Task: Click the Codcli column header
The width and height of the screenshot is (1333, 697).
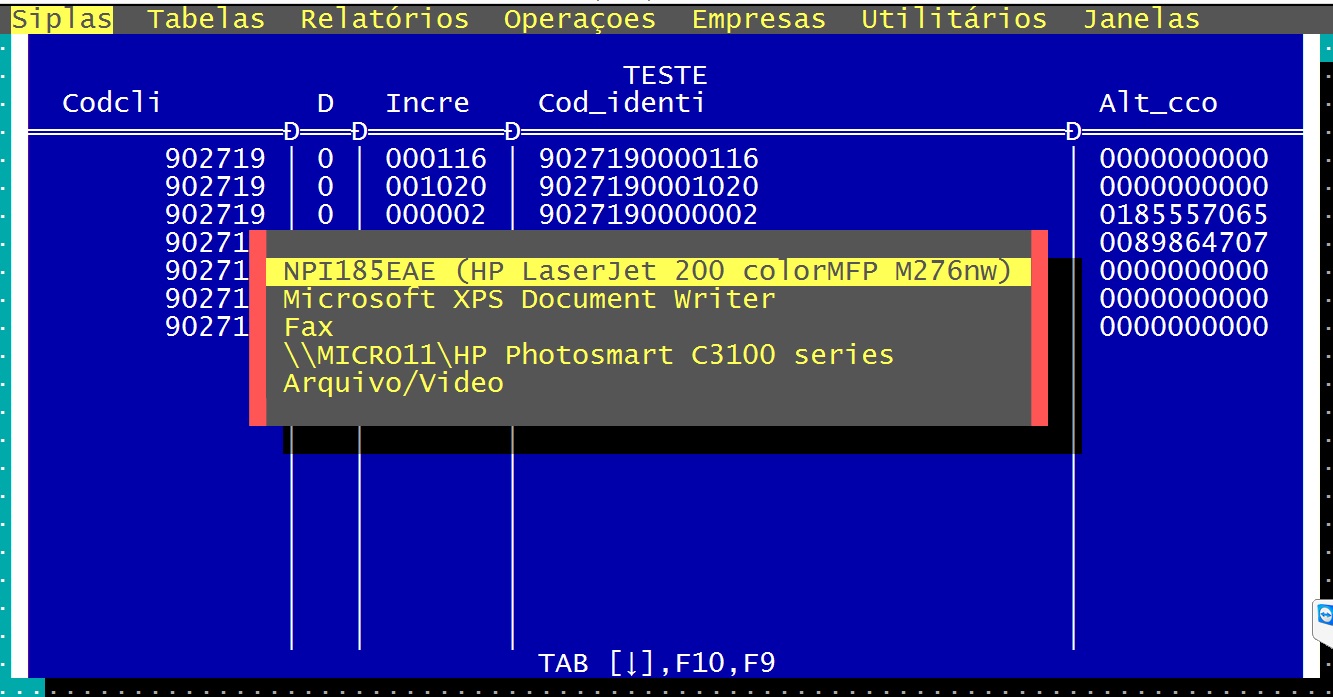Action: pyautogui.click(x=111, y=102)
